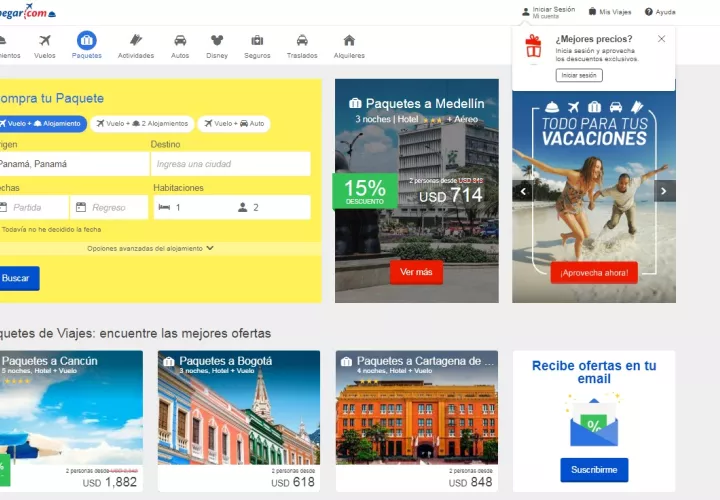The image size is (720, 500).
Task: Click the Autos car icon
Action: point(180,41)
